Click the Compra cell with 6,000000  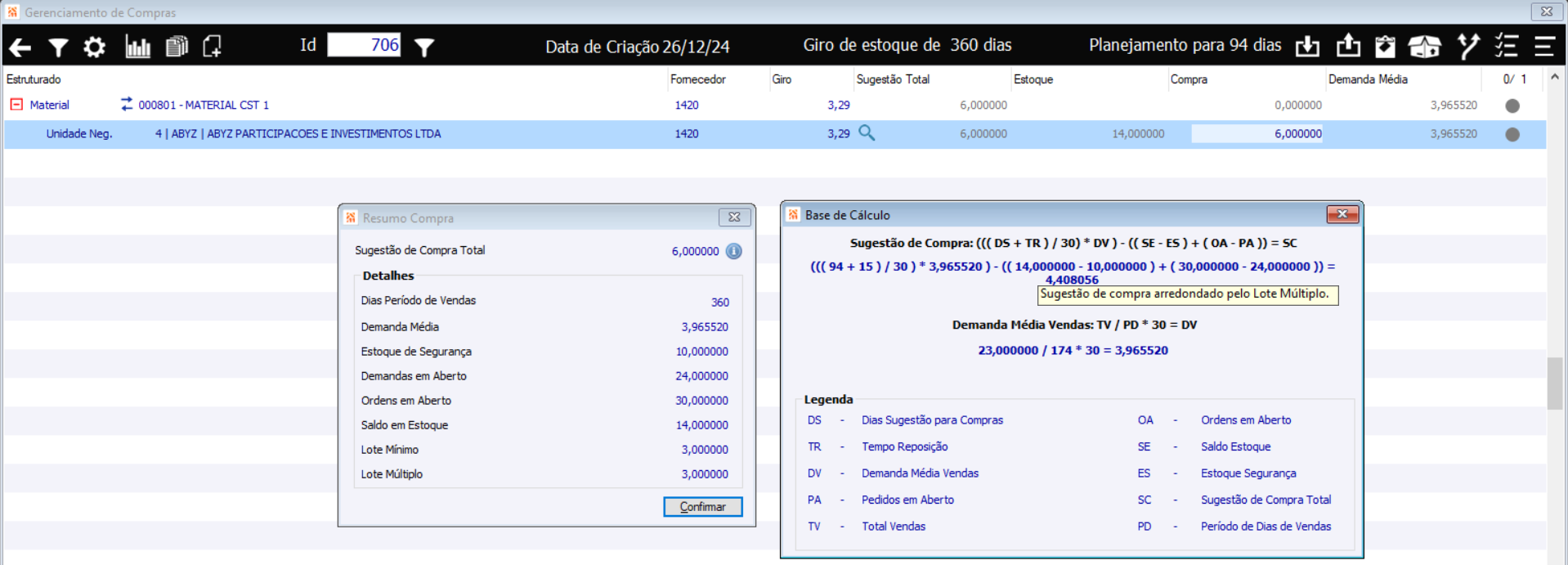[x=1257, y=133]
